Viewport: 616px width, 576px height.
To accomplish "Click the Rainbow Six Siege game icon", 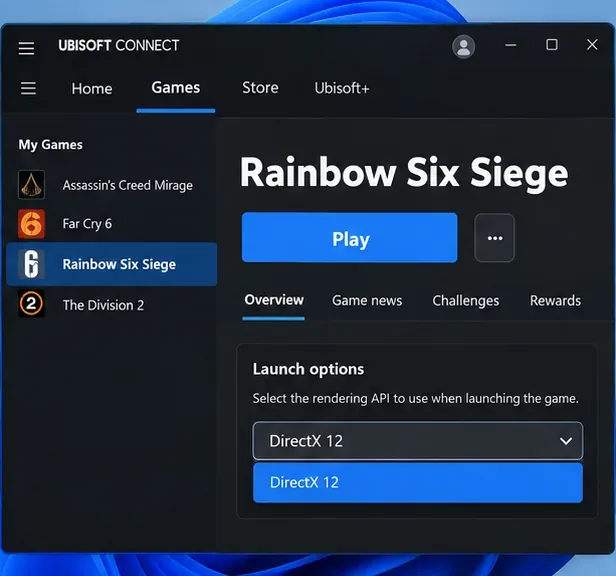I will pyautogui.click(x=31, y=264).
